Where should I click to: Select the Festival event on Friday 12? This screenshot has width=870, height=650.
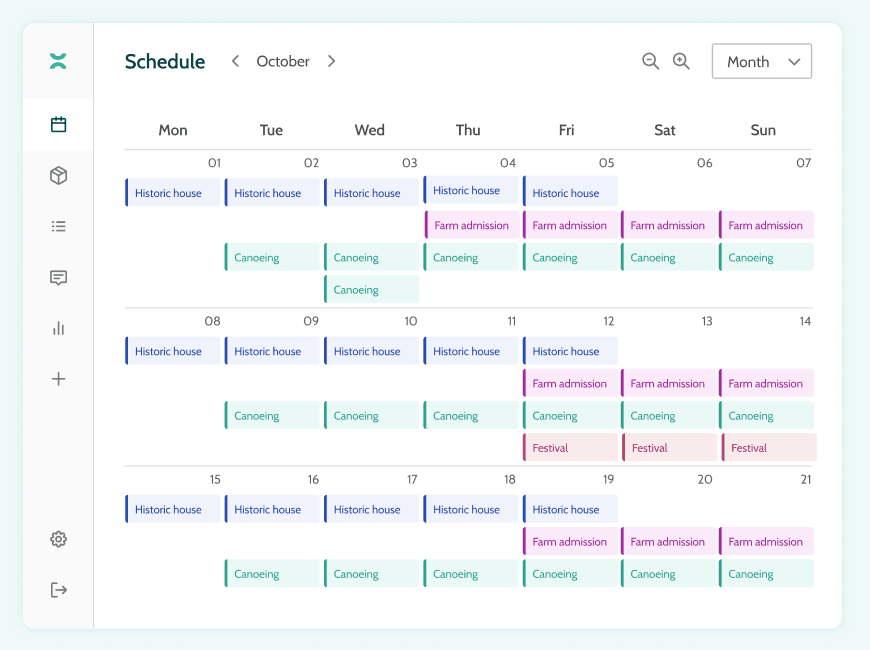point(570,448)
